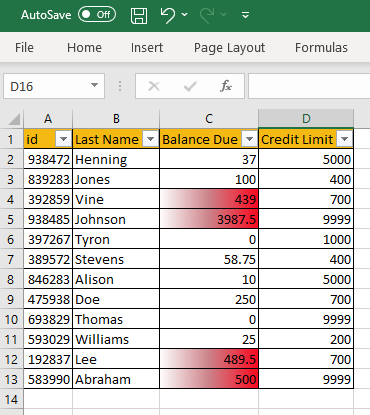Viewport: 370px width, 415px height.
Task: Click the cell containing Doe
Action: 116,299
